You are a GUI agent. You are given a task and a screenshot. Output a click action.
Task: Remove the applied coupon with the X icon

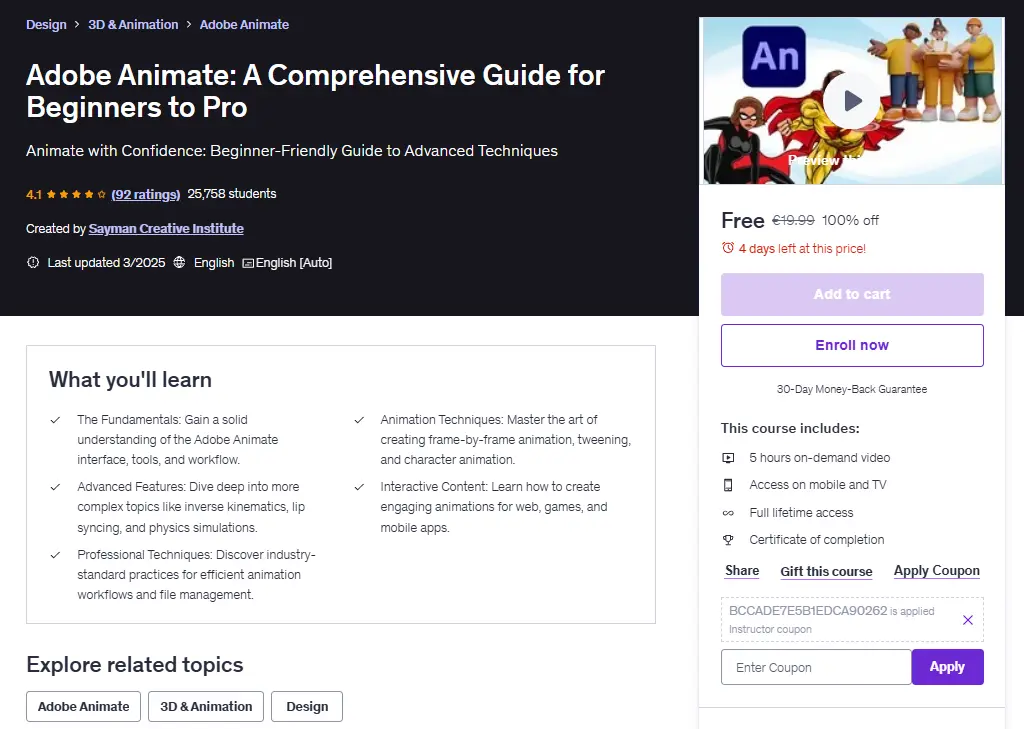point(968,620)
